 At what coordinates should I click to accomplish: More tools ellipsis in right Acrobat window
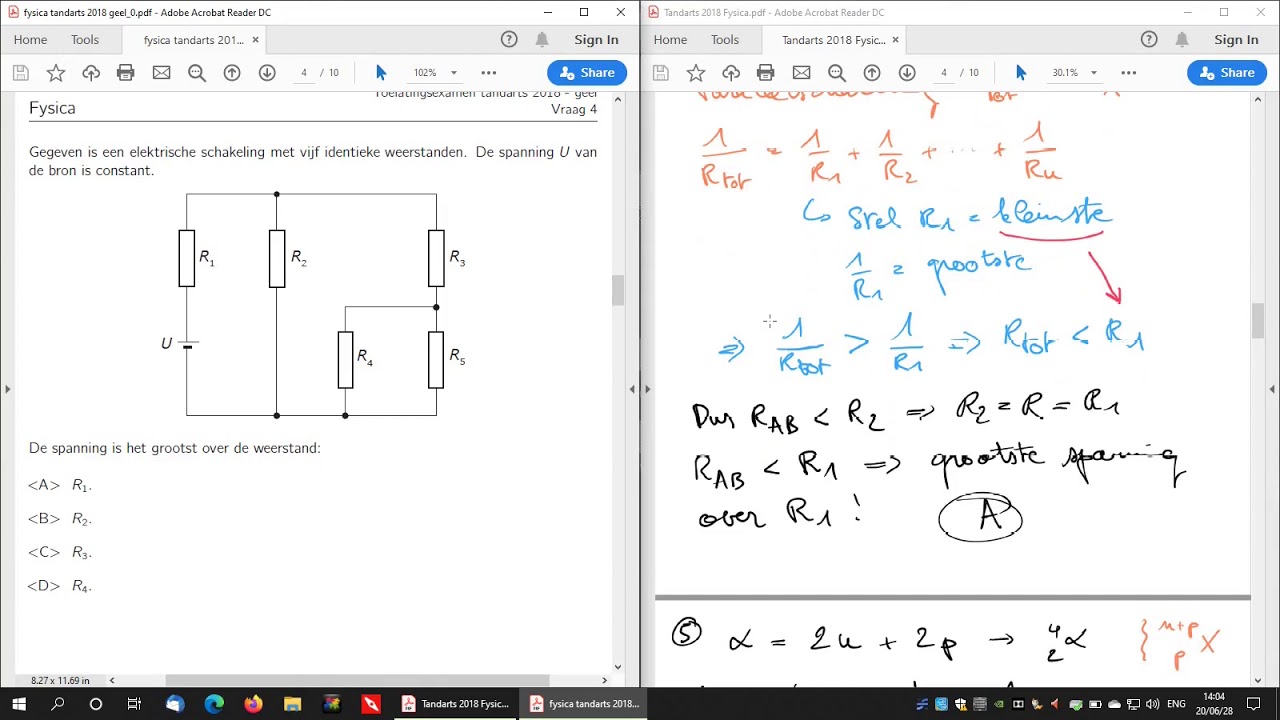[1128, 73]
